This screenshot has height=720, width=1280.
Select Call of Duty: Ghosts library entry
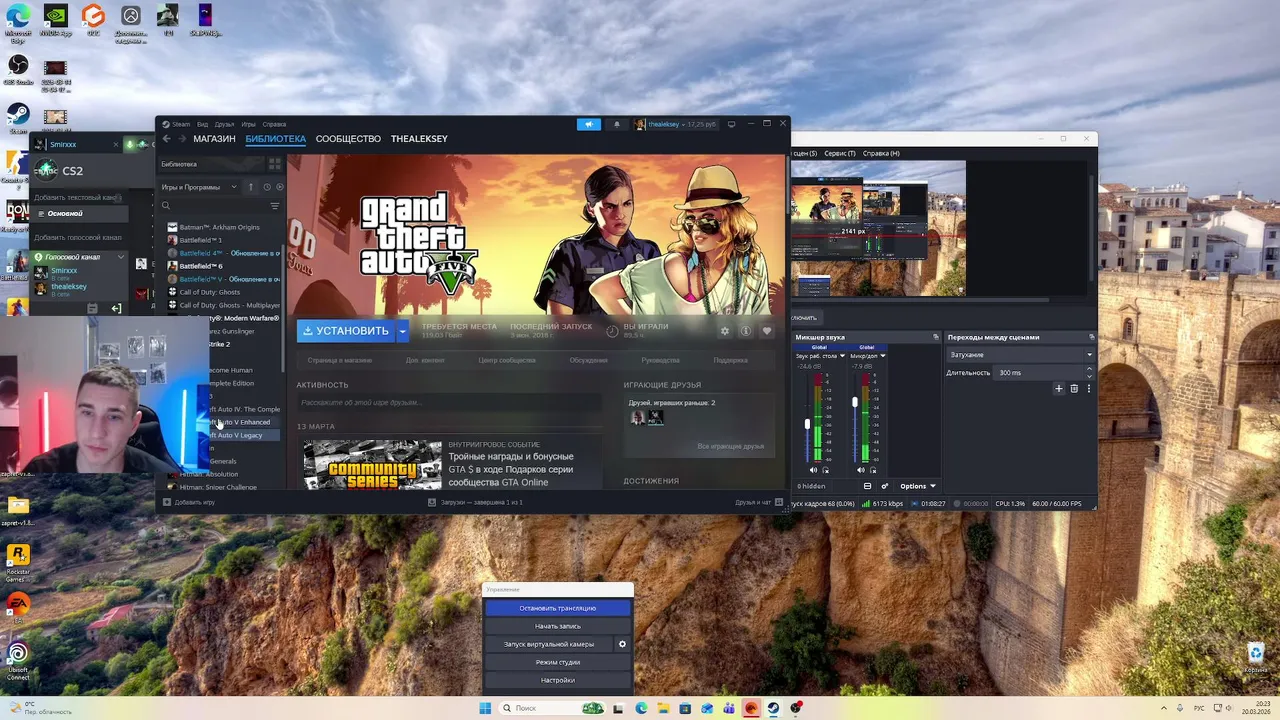(x=209, y=292)
